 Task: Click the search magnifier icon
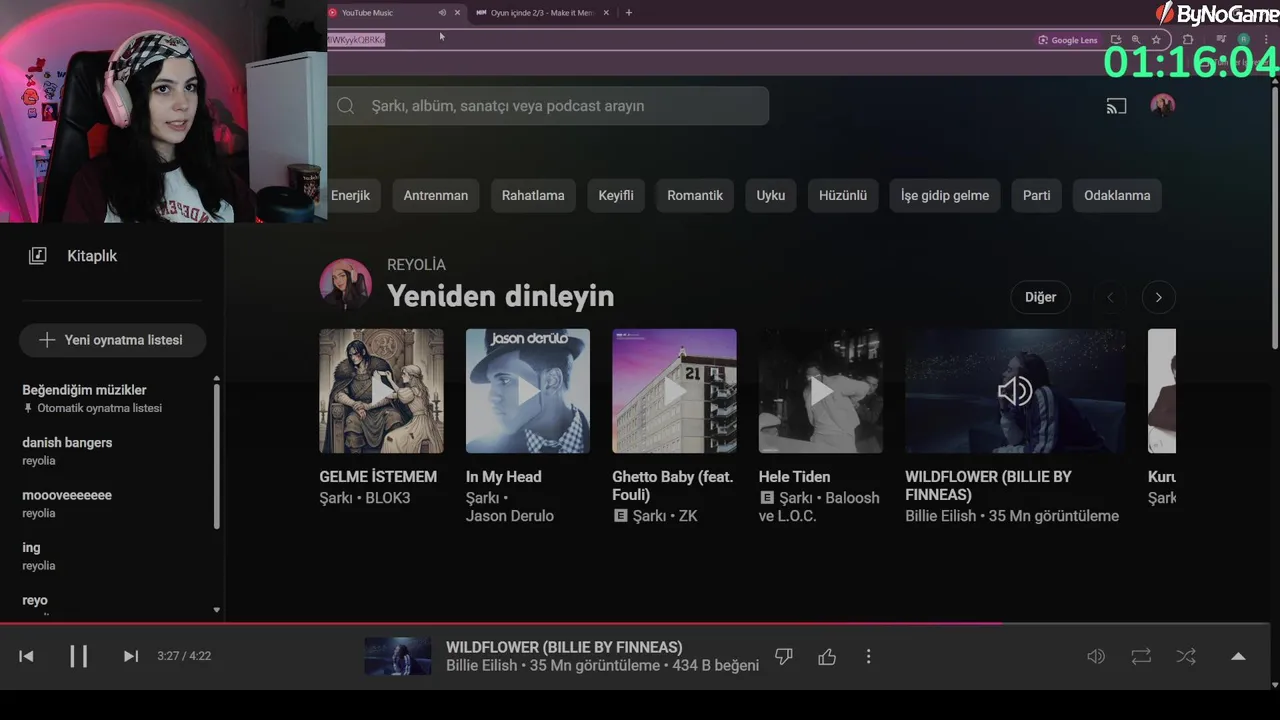(x=346, y=106)
